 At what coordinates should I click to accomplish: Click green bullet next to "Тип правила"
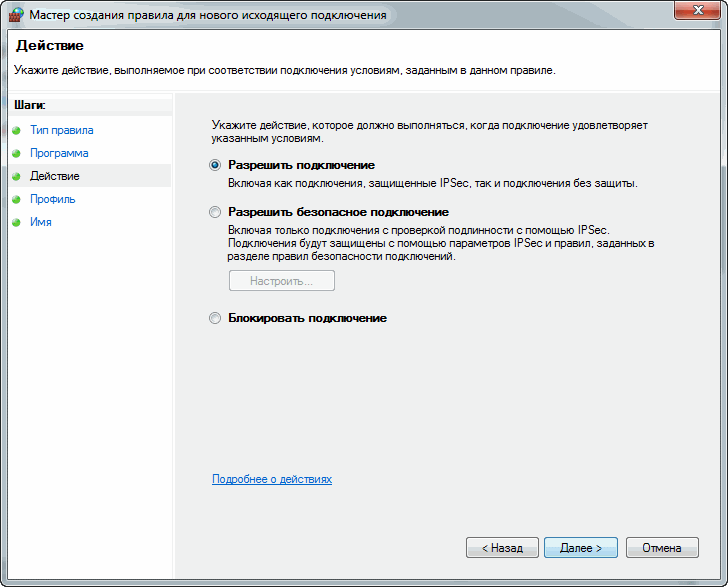[x=16, y=130]
